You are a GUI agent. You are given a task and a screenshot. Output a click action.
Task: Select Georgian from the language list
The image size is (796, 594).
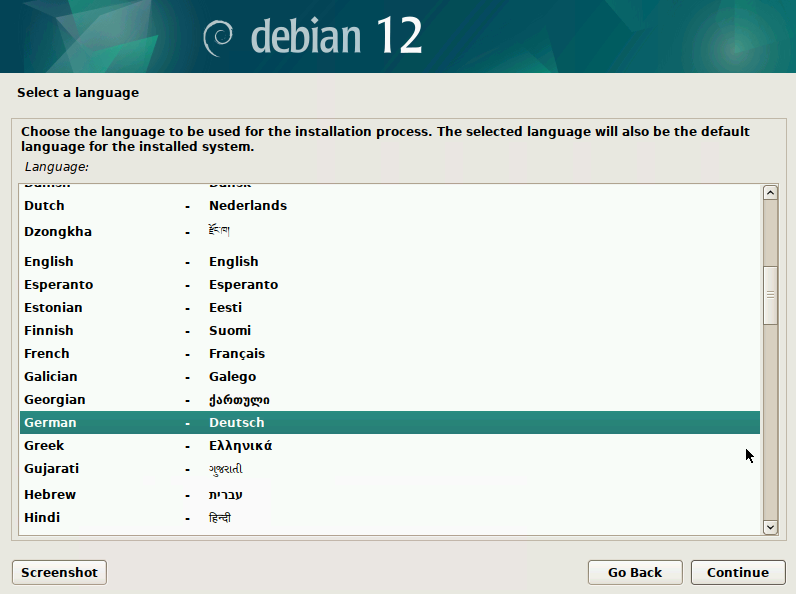click(390, 400)
